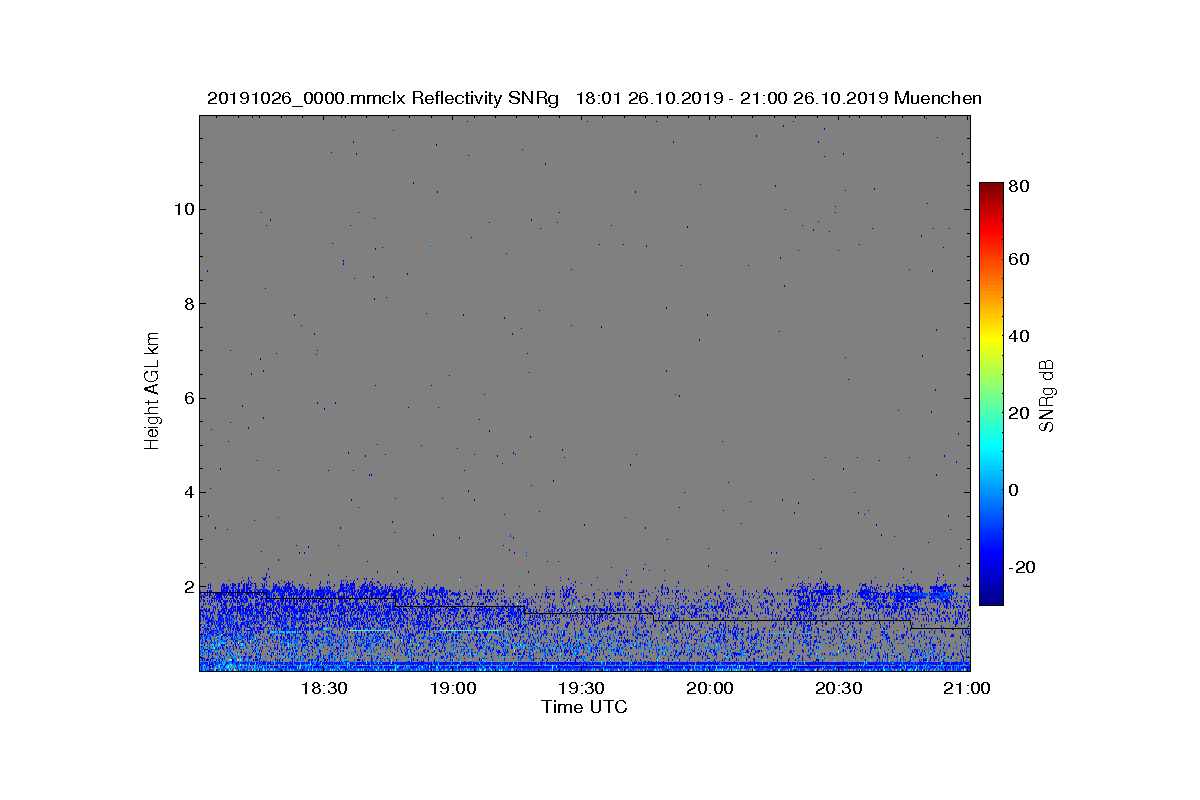This screenshot has height=800, width=1200.
Task: Click the height tick label 6
Action: pos(188,398)
